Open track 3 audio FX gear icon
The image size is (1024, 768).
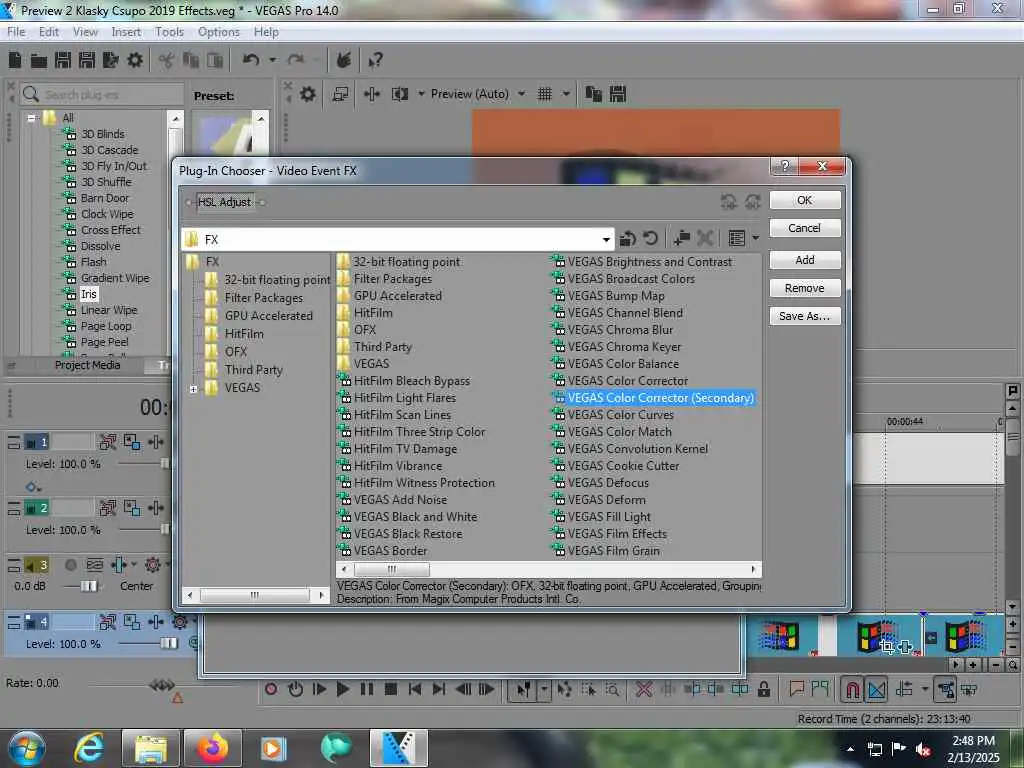click(x=153, y=564)
